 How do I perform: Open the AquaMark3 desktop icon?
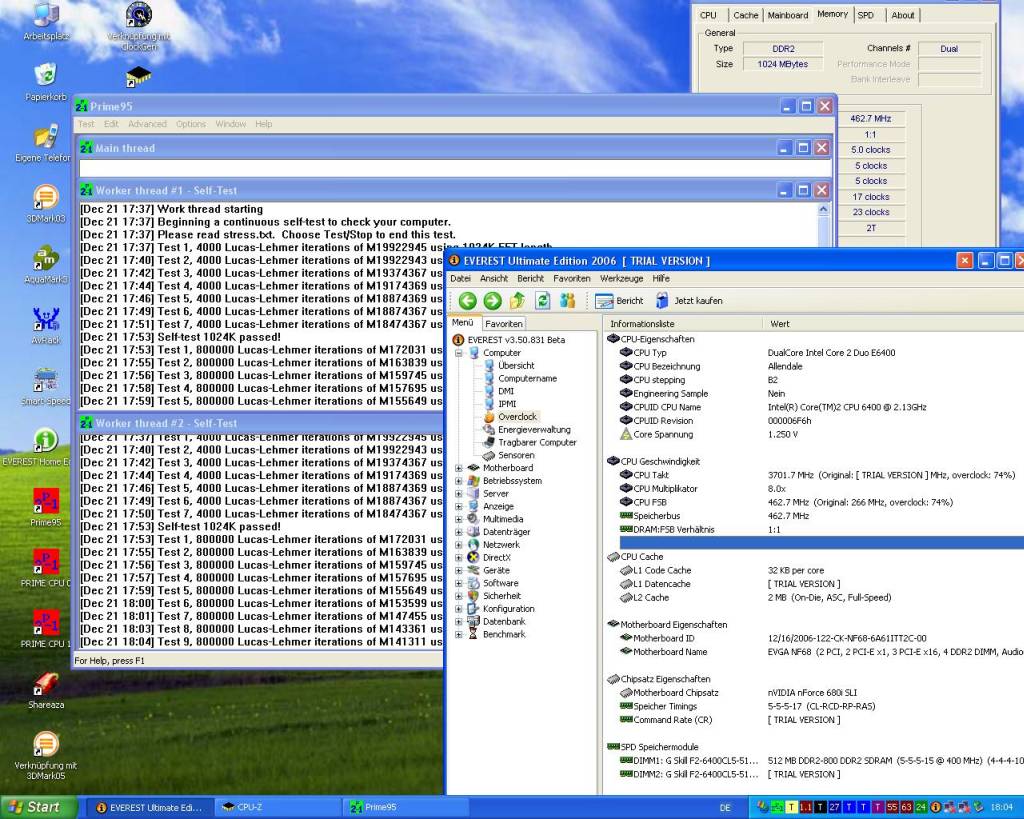46,265
